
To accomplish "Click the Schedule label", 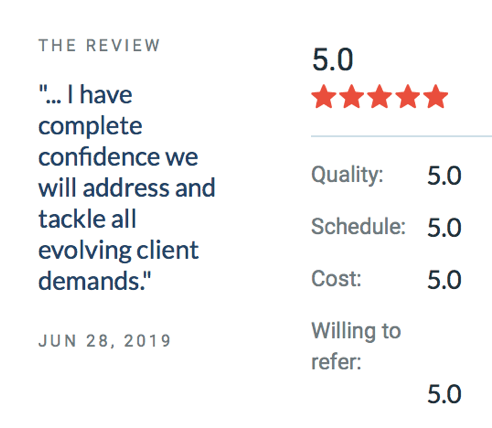I will pos(358,227).
